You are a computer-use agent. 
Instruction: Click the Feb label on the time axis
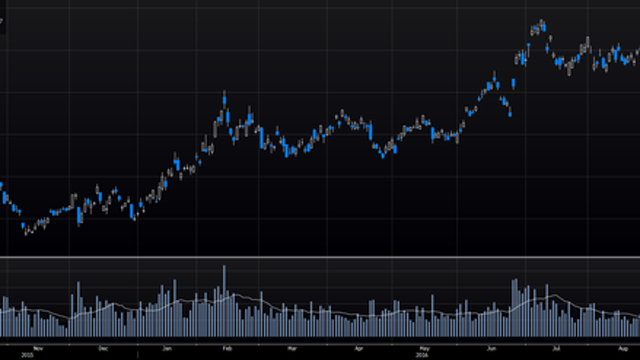(227, 349)
